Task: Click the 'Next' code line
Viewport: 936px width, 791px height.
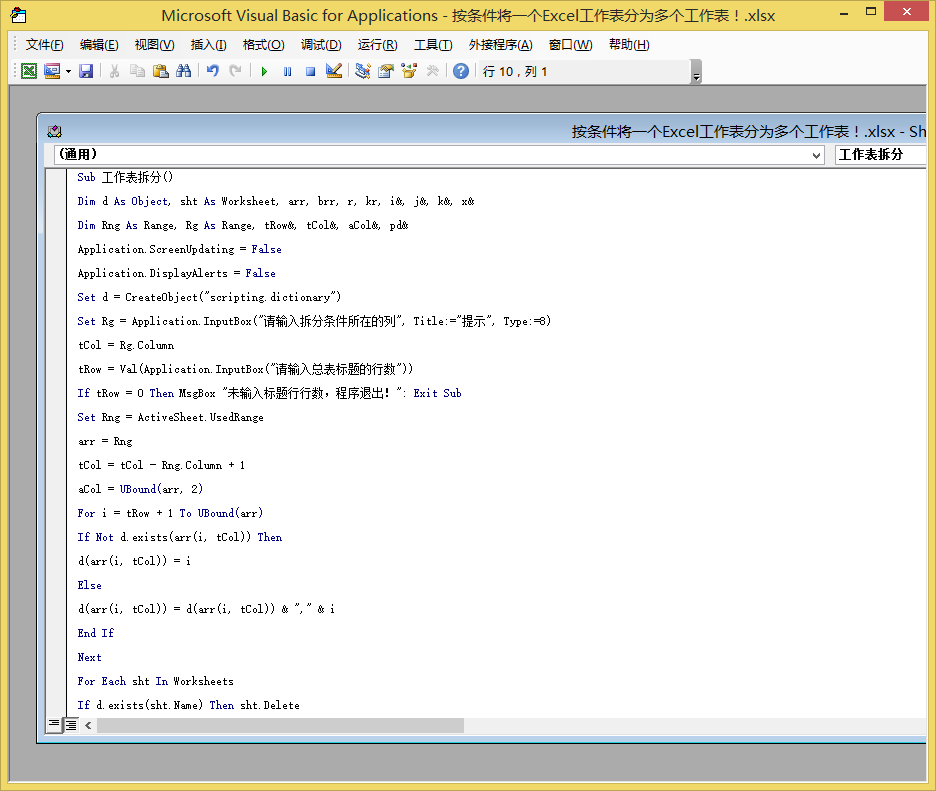Action: 90,657
